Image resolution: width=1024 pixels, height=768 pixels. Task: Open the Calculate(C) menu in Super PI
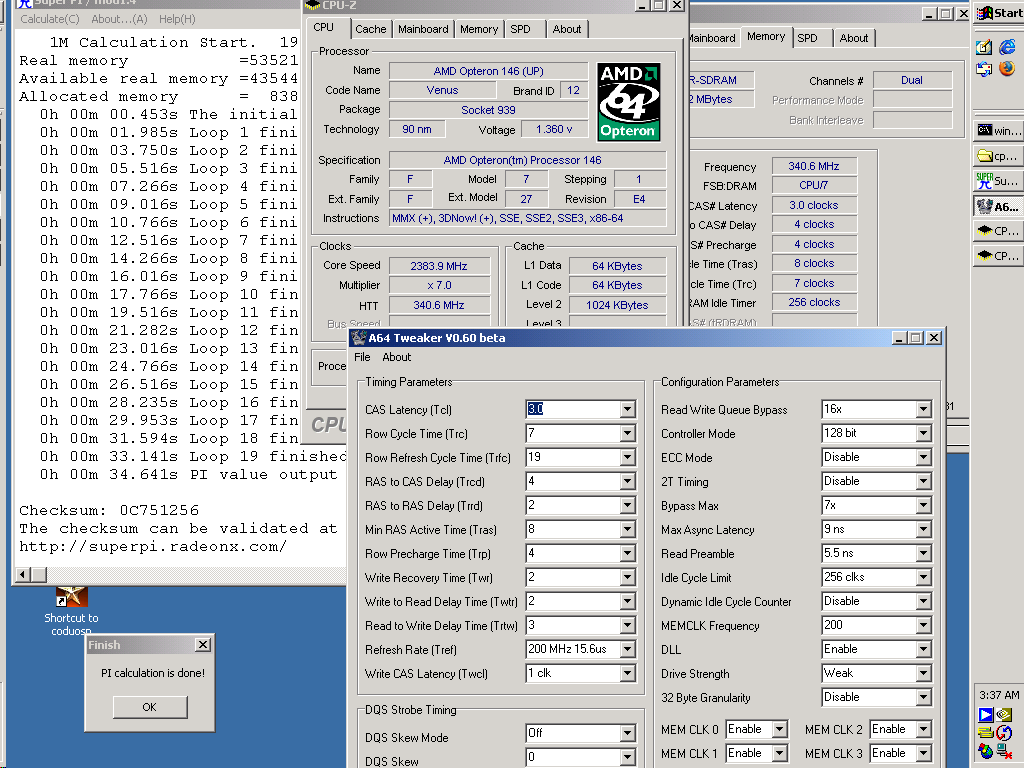[x=50, y=19]
